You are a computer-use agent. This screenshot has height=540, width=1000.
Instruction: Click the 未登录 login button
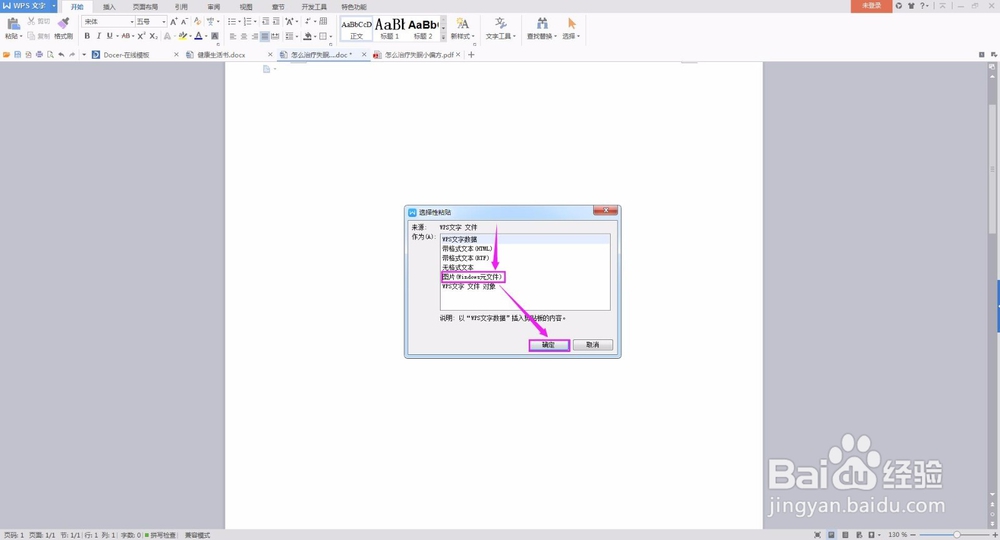tap(871, 6)
